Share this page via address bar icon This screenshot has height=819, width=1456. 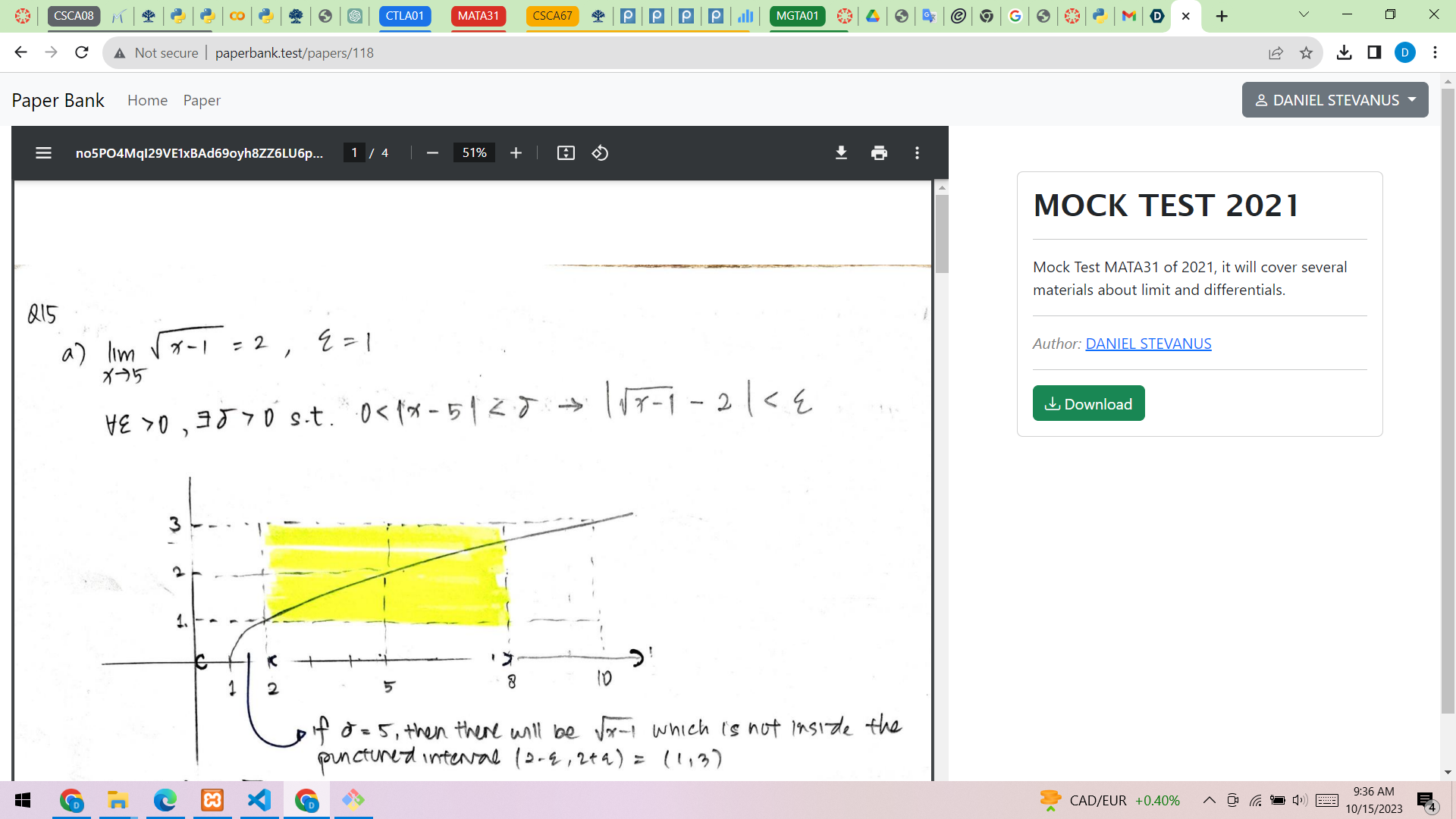point(1276,53)
